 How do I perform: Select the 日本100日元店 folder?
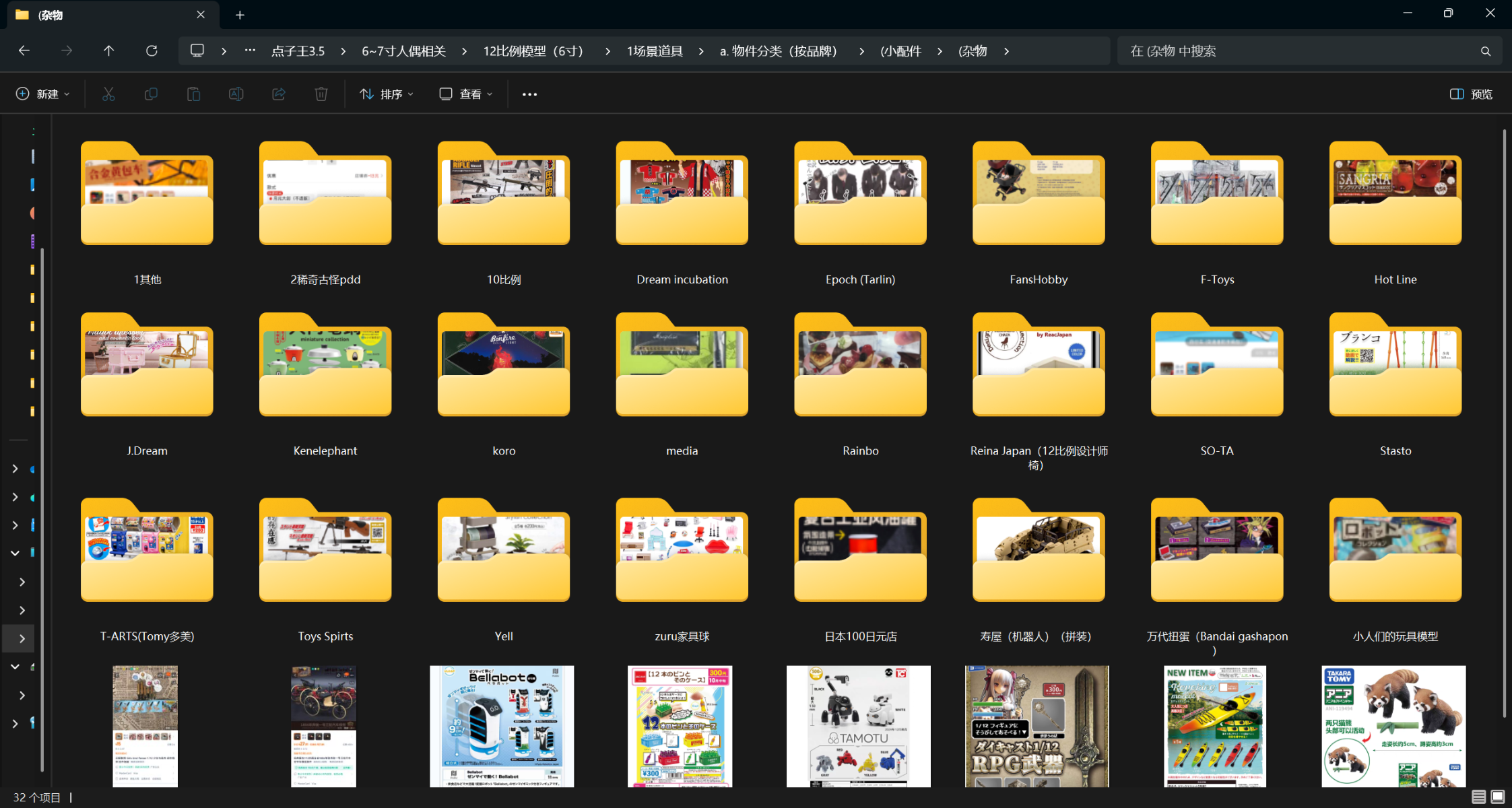coord(861,569)
